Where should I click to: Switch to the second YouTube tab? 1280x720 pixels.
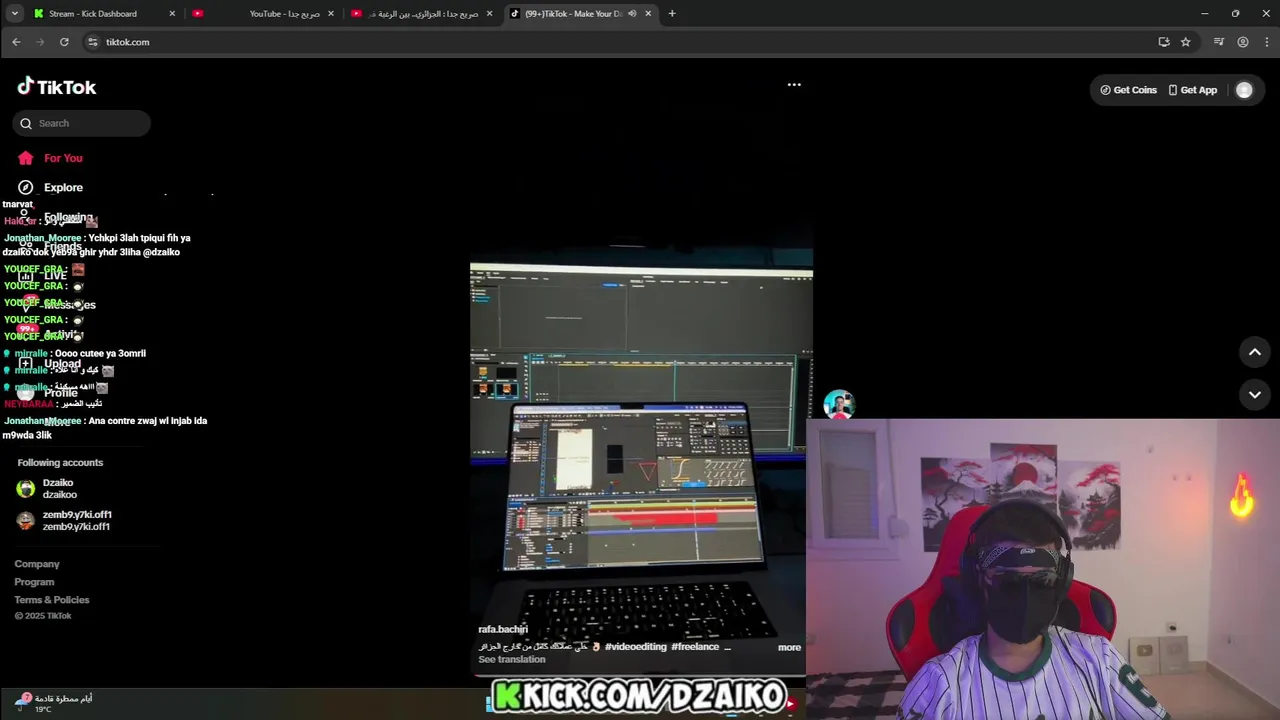(421, 14)
